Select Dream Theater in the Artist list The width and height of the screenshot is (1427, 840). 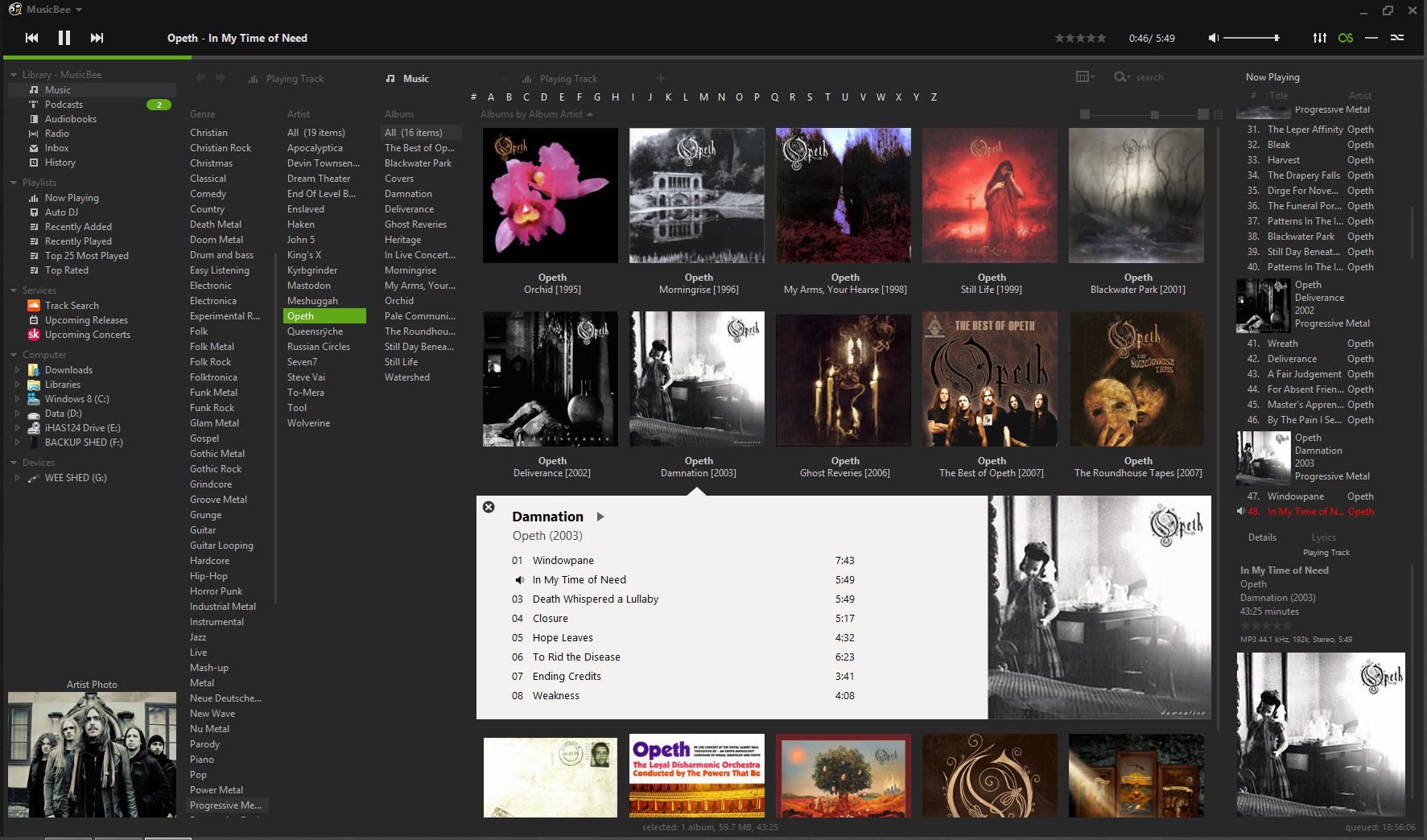[319, 179]
